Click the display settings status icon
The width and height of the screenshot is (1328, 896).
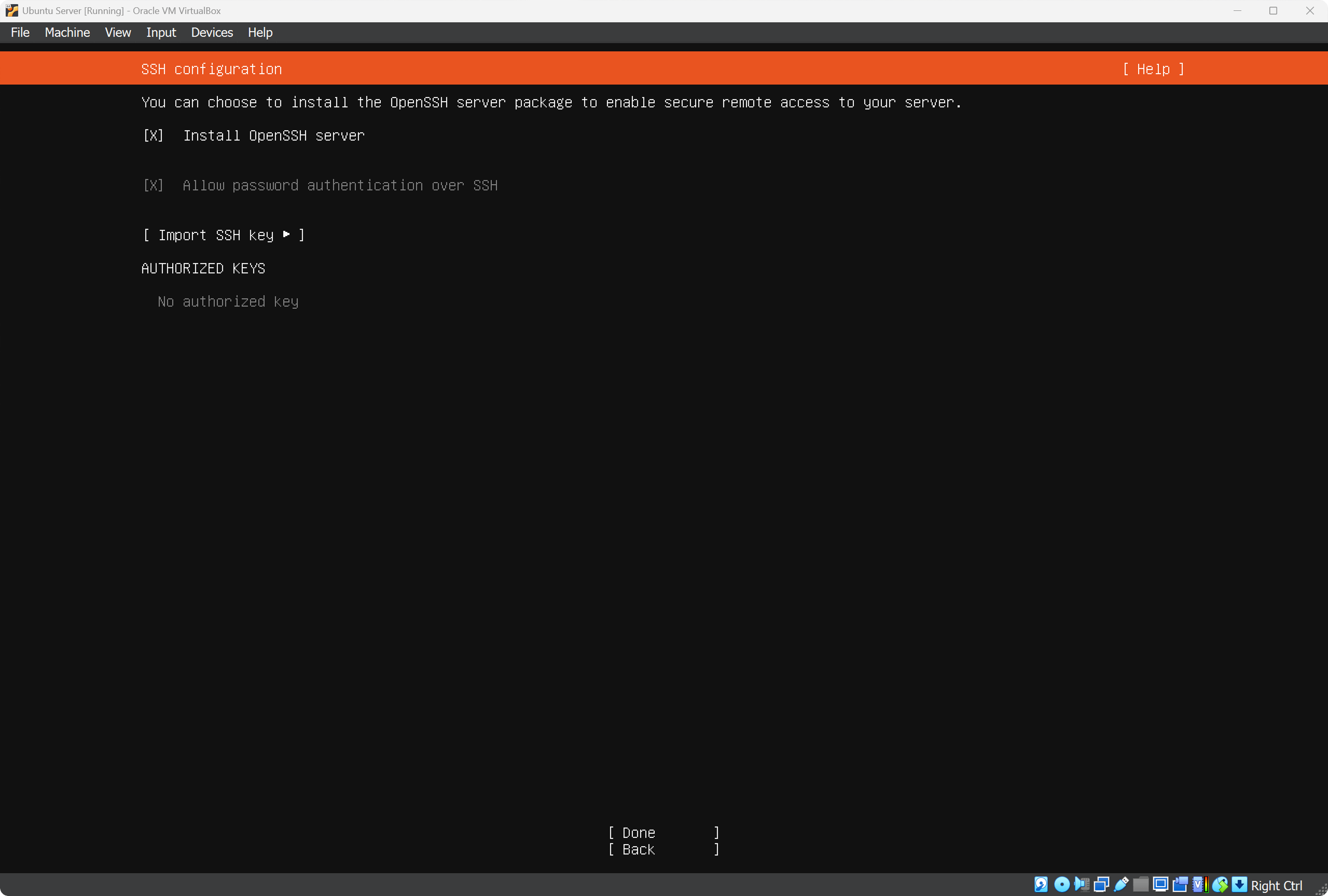[1160, 885]
